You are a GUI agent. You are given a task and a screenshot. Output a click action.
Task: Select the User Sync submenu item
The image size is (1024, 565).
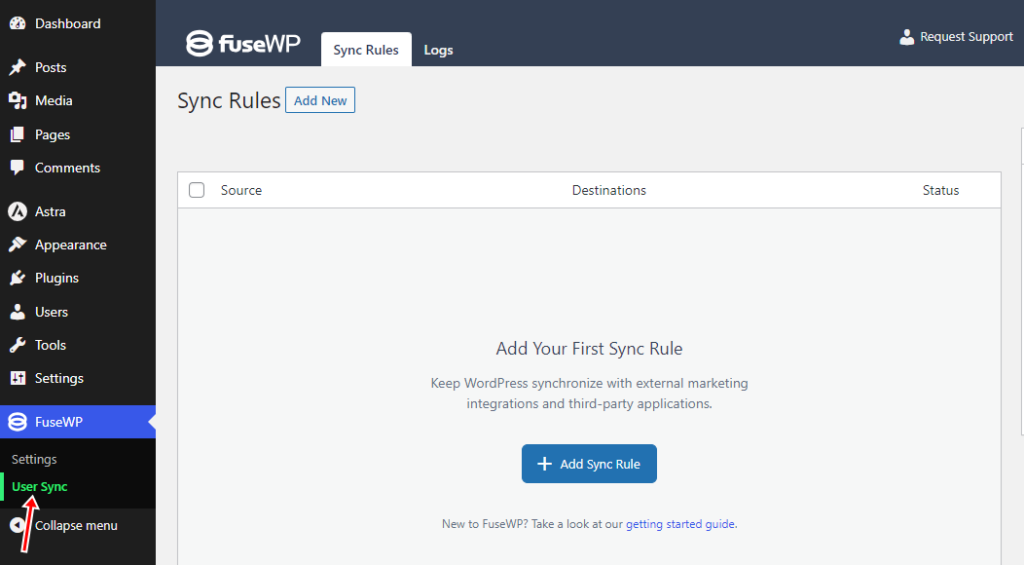39,487
